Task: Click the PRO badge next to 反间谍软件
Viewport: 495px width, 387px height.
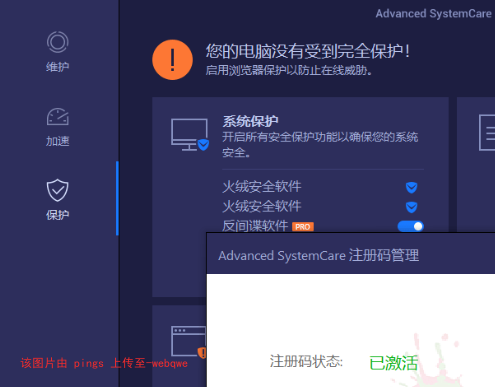Action: point(303,227)
